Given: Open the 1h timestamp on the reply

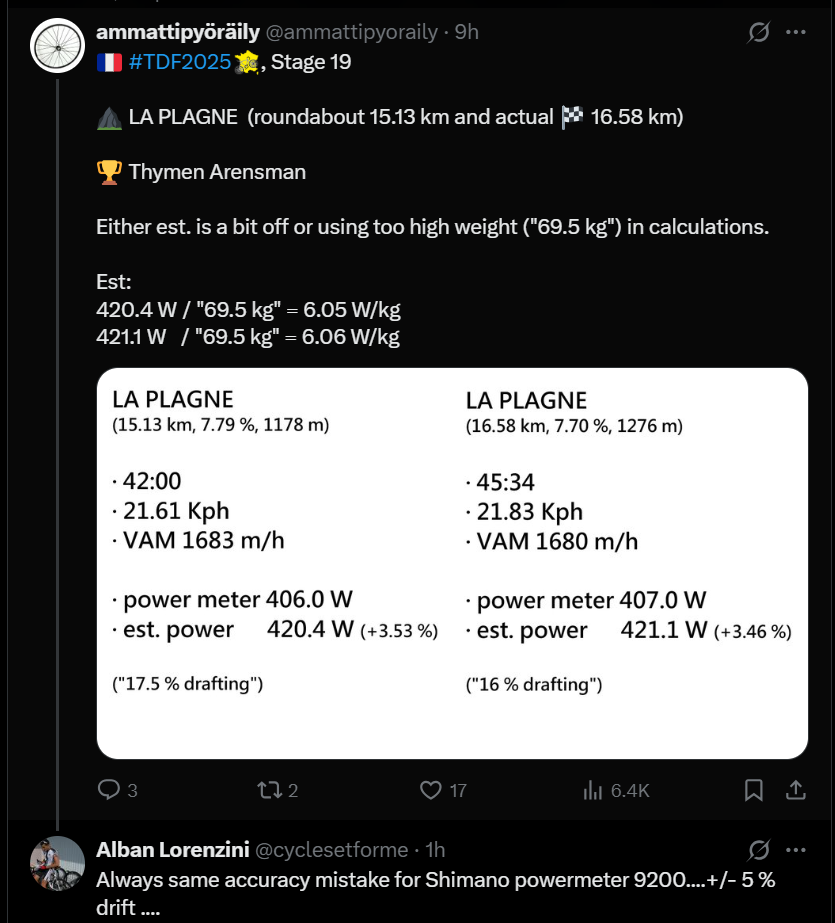Looking at the screenshot, I should point(434,850).
